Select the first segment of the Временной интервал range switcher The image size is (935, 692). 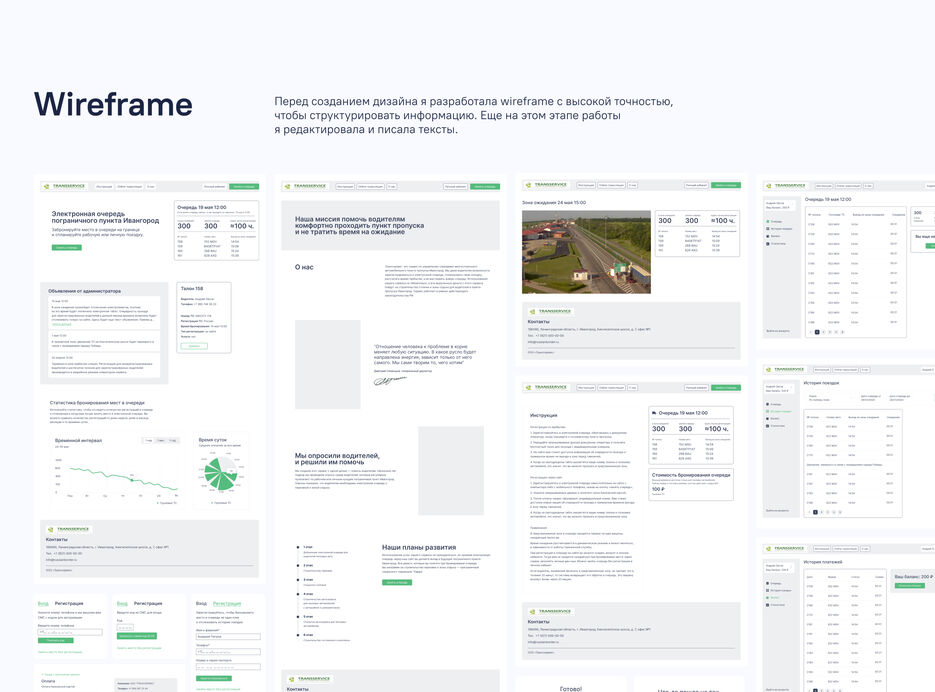click(148, 441)
